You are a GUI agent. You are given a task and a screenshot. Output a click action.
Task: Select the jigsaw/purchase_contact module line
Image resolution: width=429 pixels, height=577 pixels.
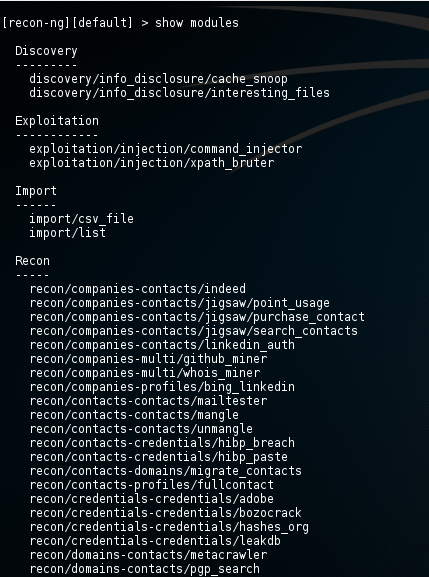click(x=197, y=316)
